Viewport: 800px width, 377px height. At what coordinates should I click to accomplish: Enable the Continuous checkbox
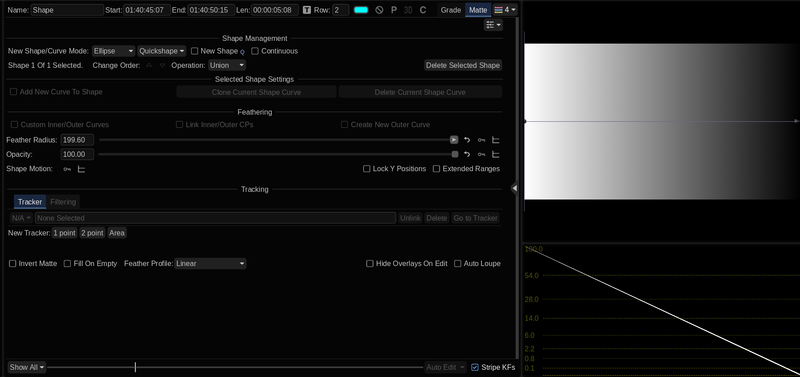(x=255, y=51)
